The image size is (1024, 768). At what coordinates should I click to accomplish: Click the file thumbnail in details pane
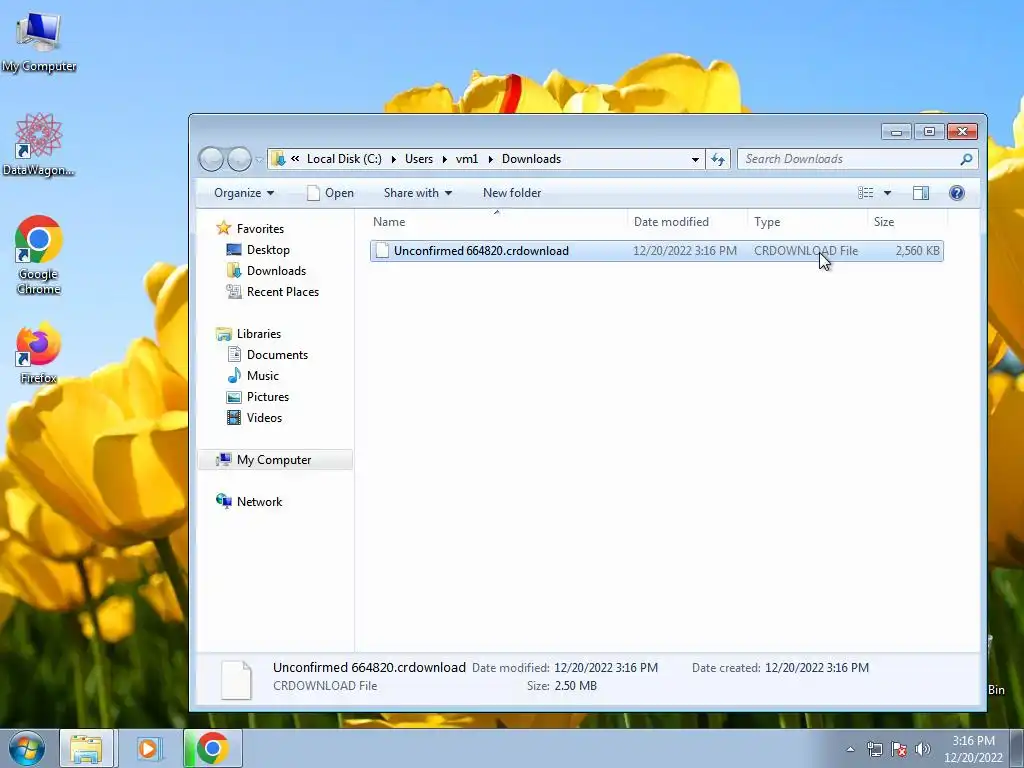236,680
